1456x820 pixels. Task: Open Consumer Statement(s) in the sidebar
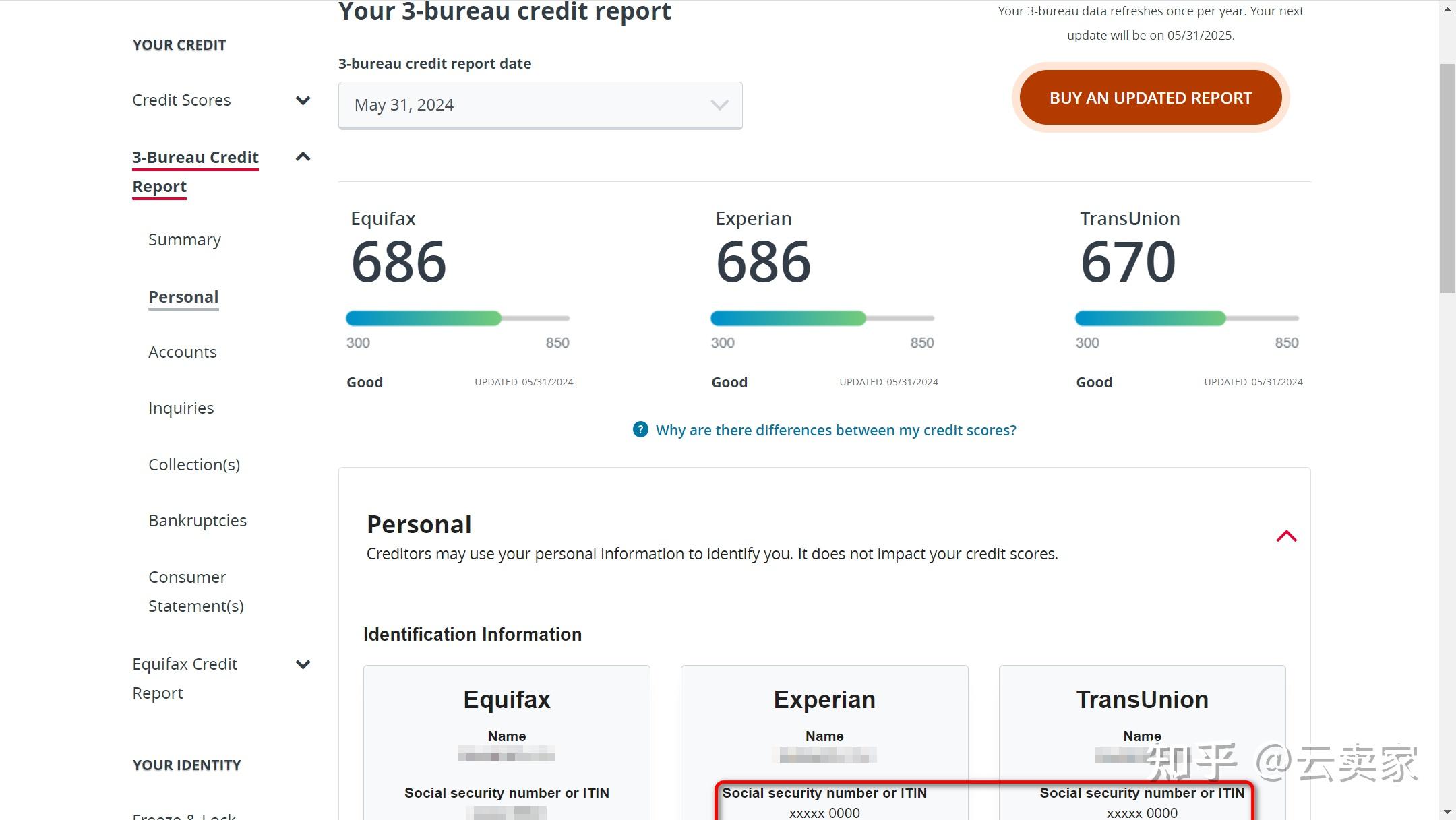195,592
